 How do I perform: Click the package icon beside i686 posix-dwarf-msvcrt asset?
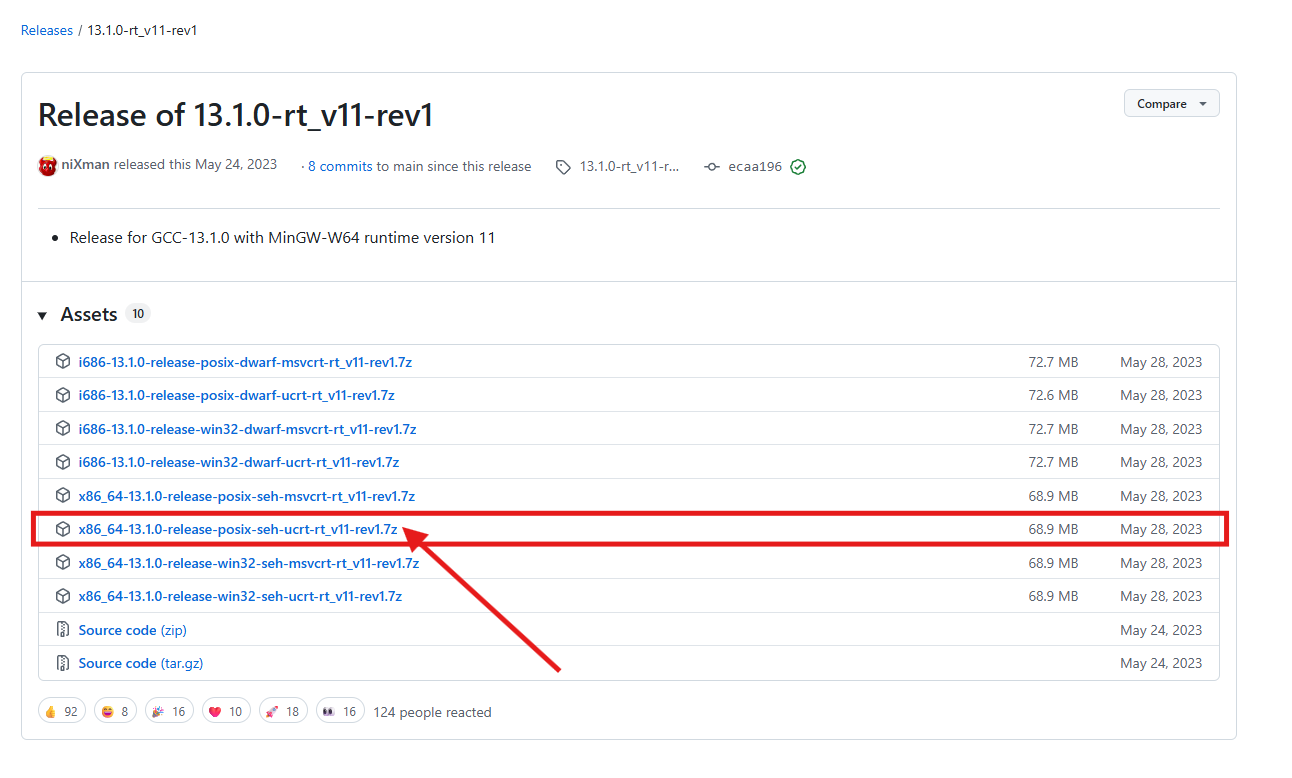point(62,361)
